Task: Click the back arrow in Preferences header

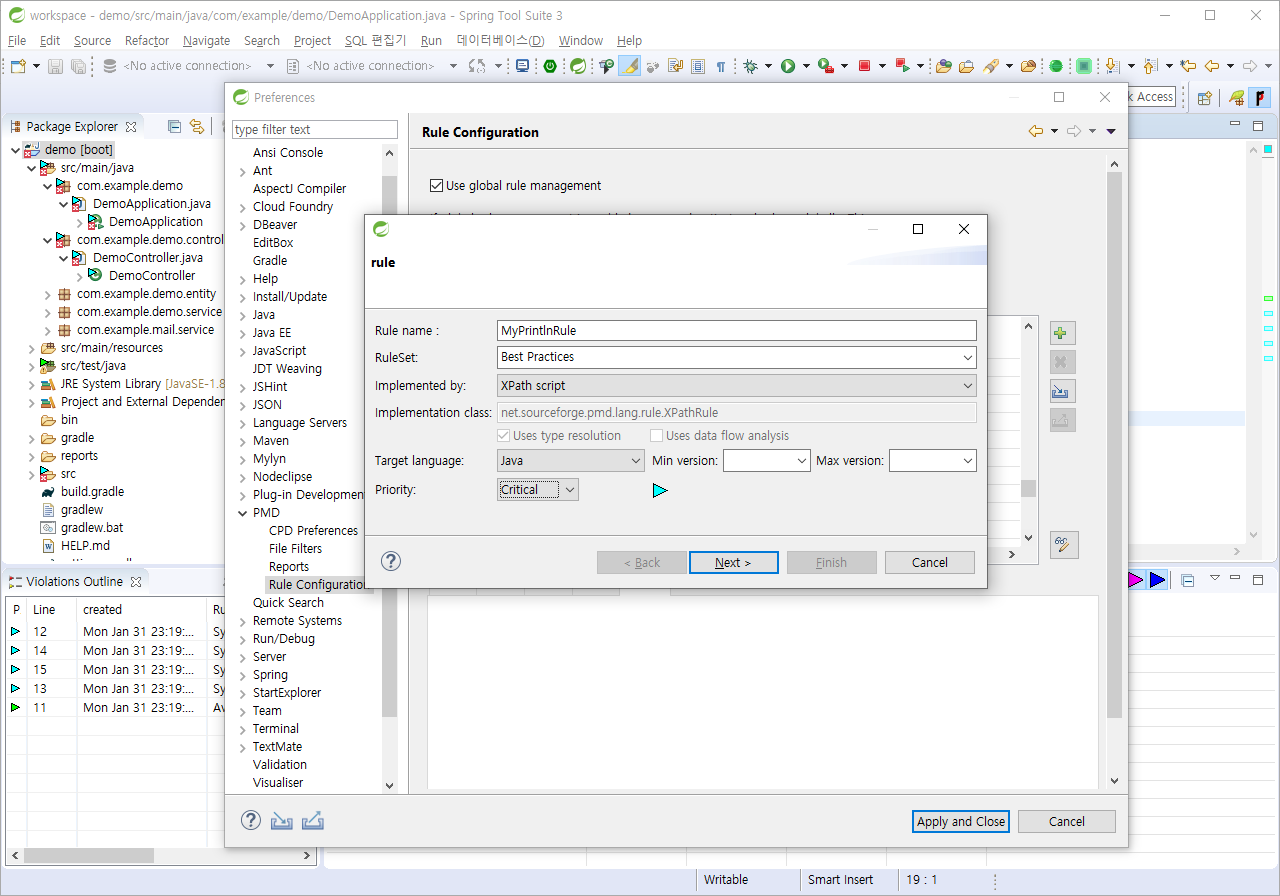Action: pyautogui.click(x=1036, y=131)
